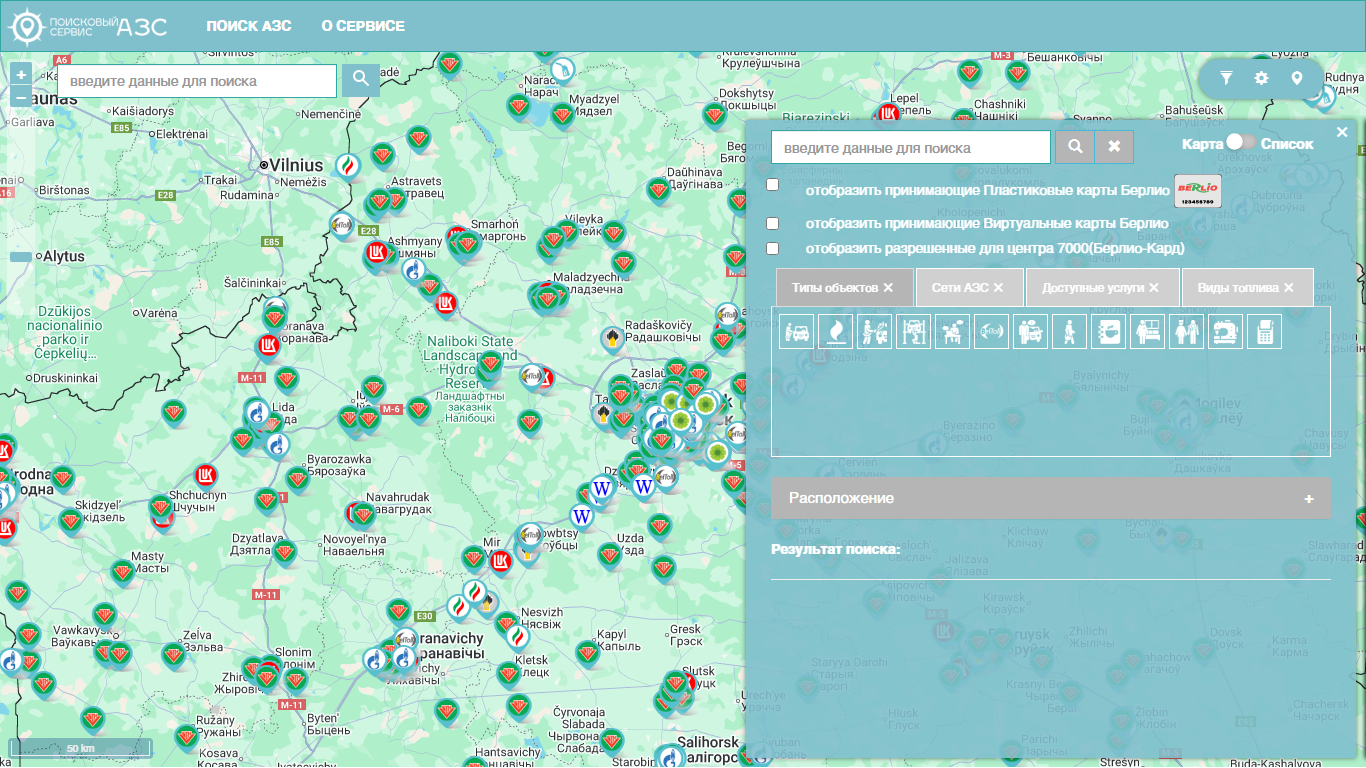
Task: Click the green marker near Skidzyel'
Action: [x=70, y=520]
